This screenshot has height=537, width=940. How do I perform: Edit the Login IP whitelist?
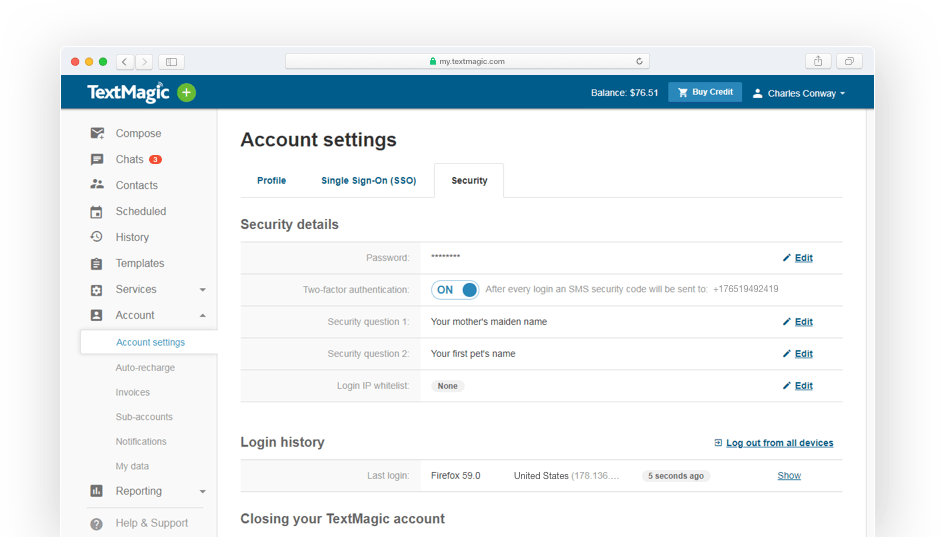pos(803,385)
